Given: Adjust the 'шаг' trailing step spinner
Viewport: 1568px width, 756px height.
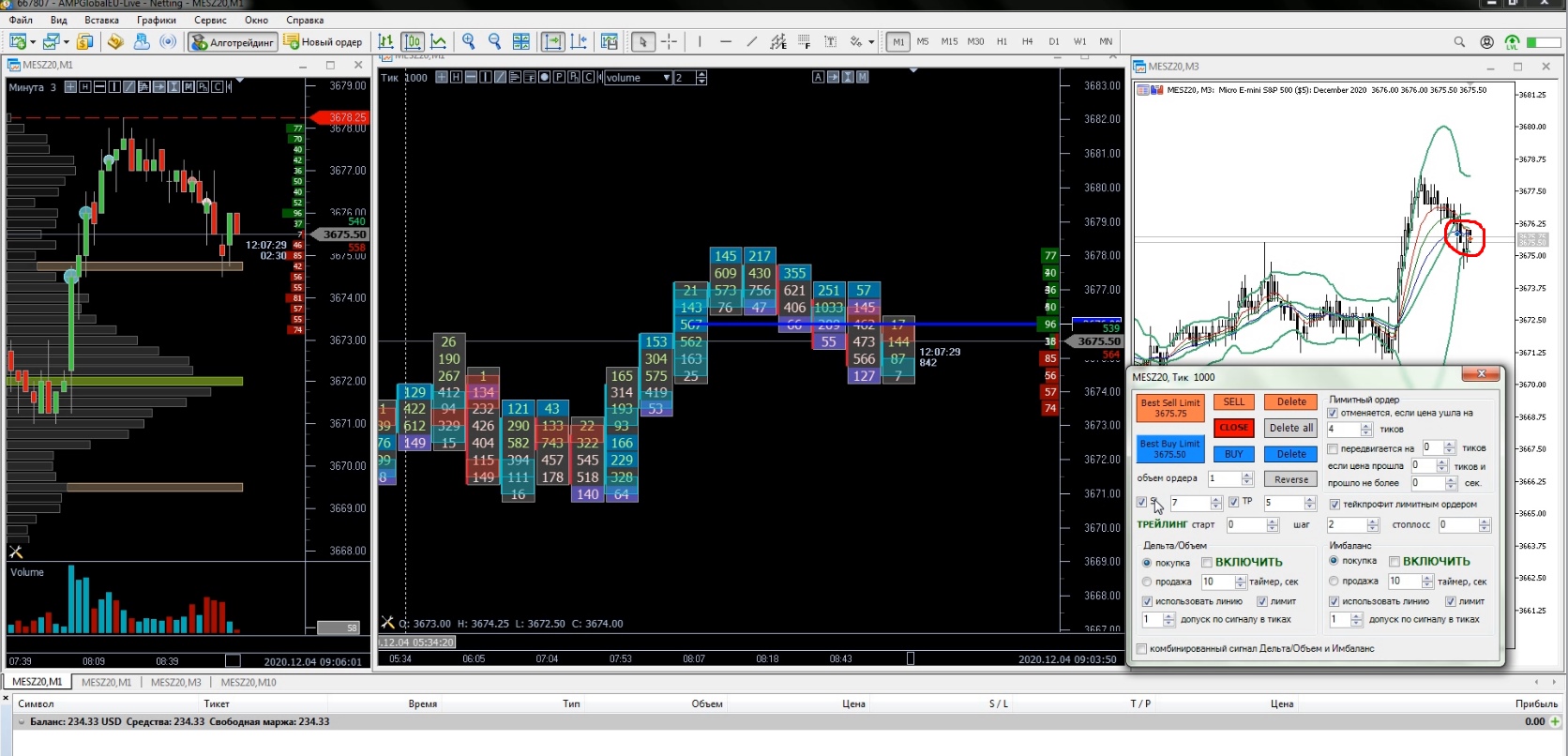Looking at the screenshot, I should point(1373,525).
